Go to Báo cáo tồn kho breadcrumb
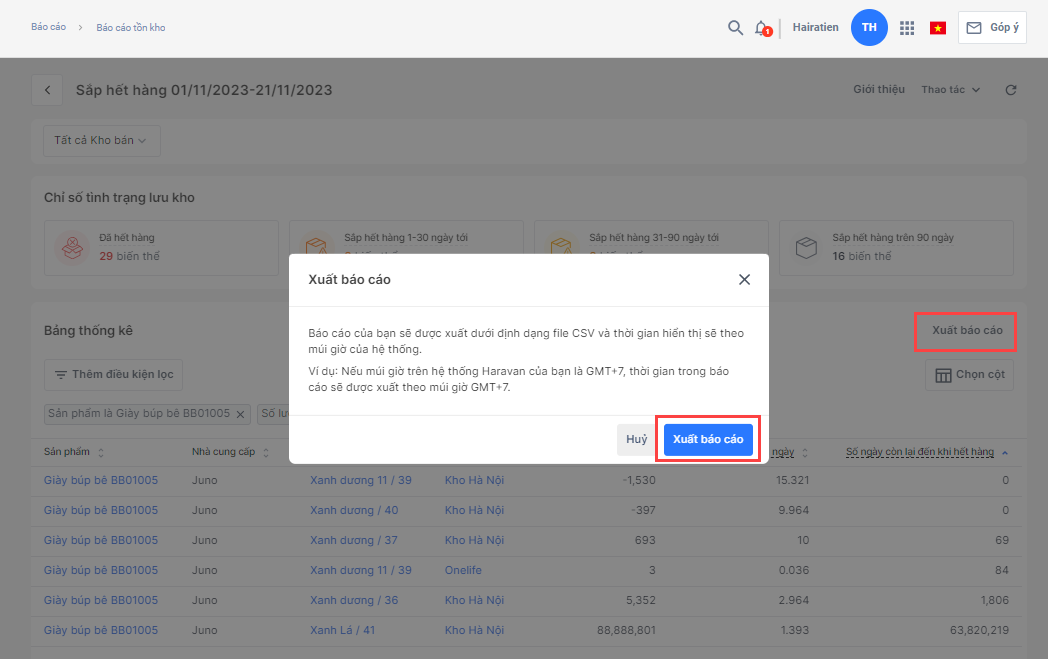 point(131,28)
